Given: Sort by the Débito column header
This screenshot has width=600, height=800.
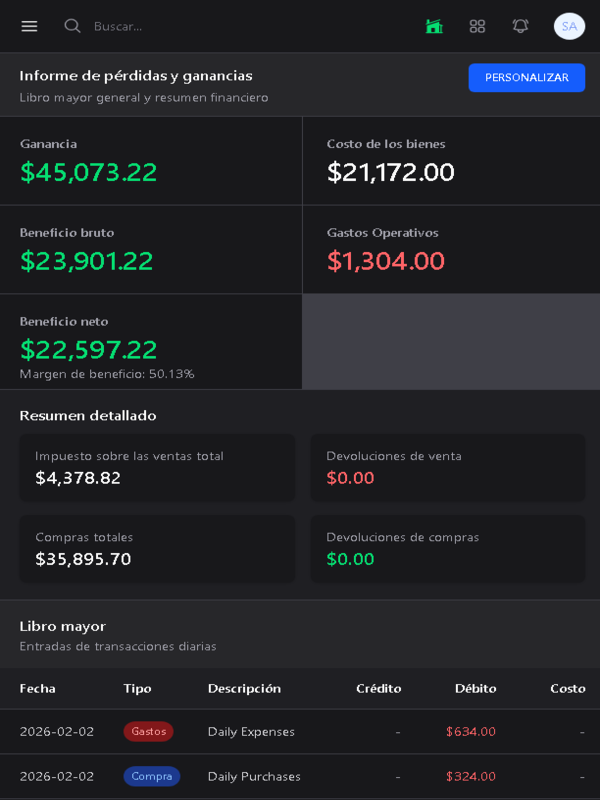Looking at the screenshot, I should tap(475, 689).
